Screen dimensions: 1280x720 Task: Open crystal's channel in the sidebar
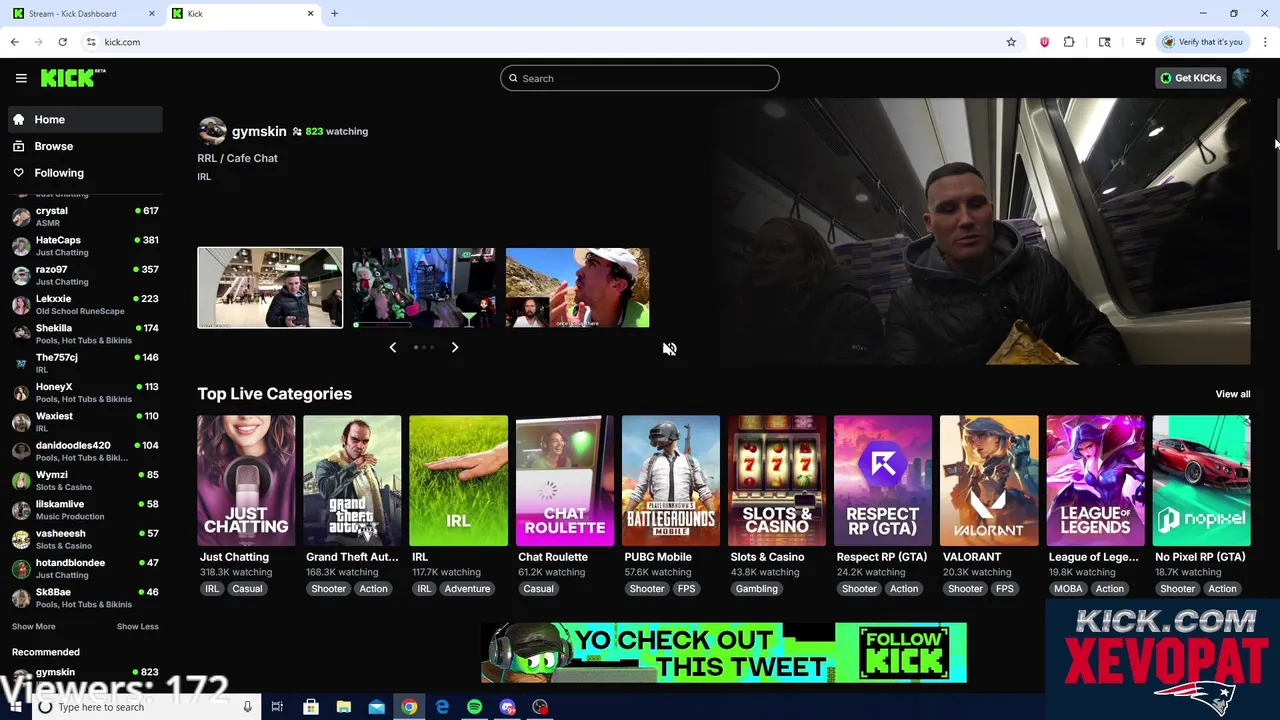(85, 217)
